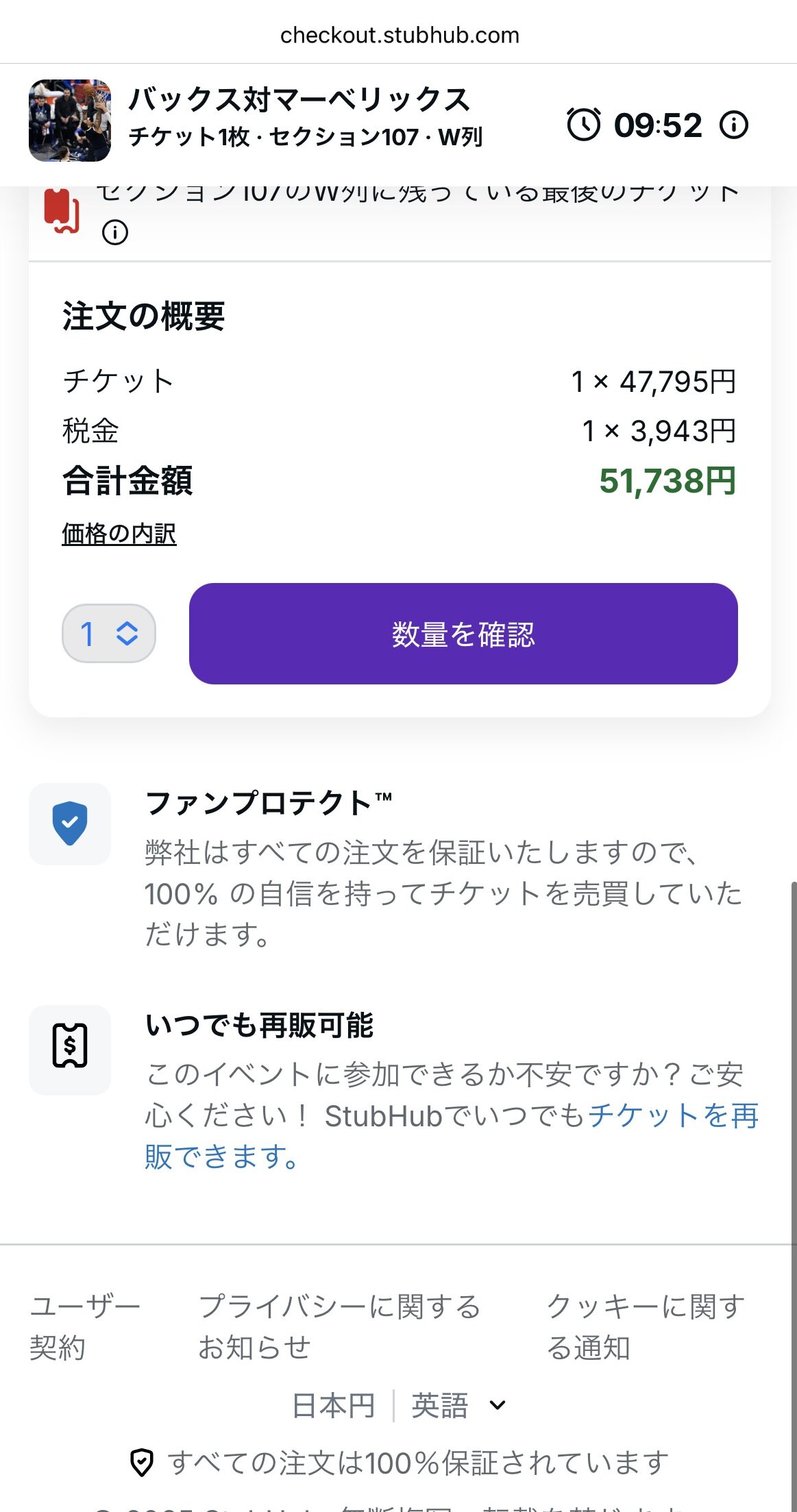Click the page scrollbar on the right edge
The image size is (797, 1512).
click(793, 1165)
